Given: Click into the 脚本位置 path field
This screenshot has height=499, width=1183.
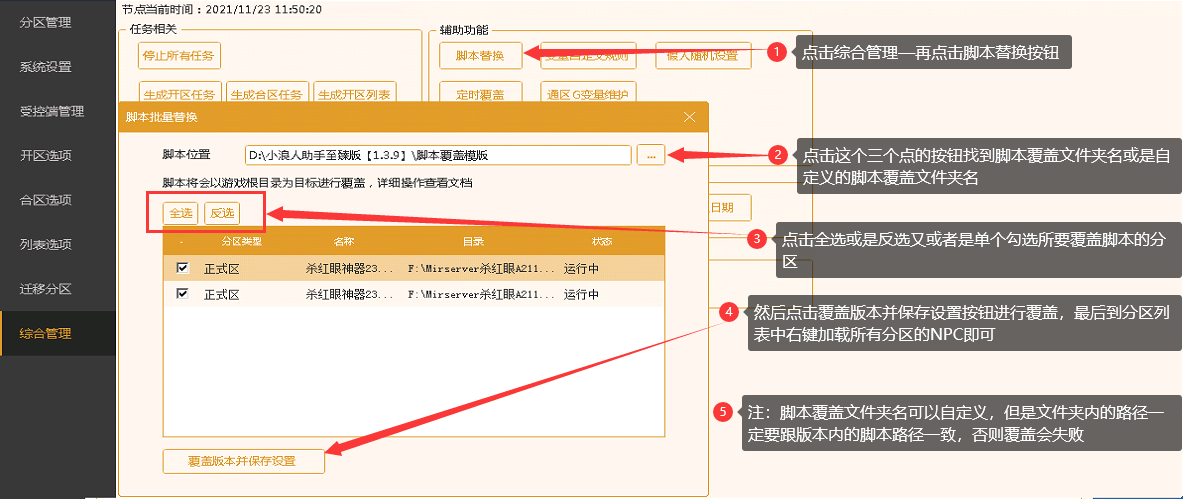Looking at the screenshot, I should click(x=438, y=155).
